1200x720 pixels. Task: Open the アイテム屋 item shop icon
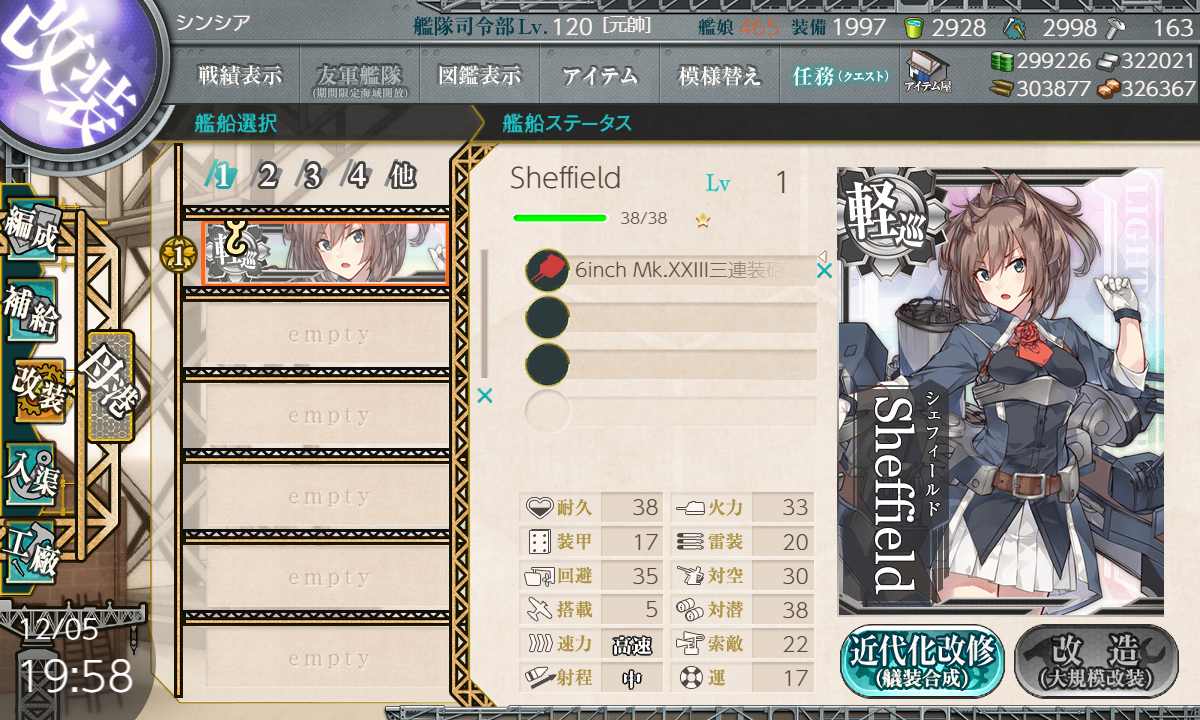pyautogui.click(x=927, y=72)
